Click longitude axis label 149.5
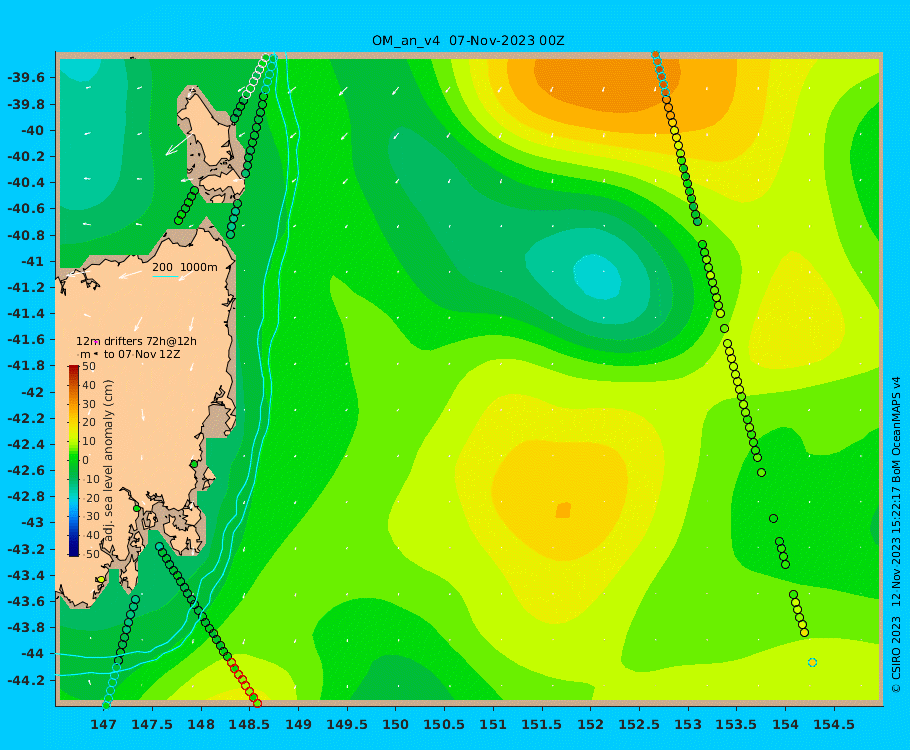The height and width of the screenshot is (750, 910). [x=347, y=724]
